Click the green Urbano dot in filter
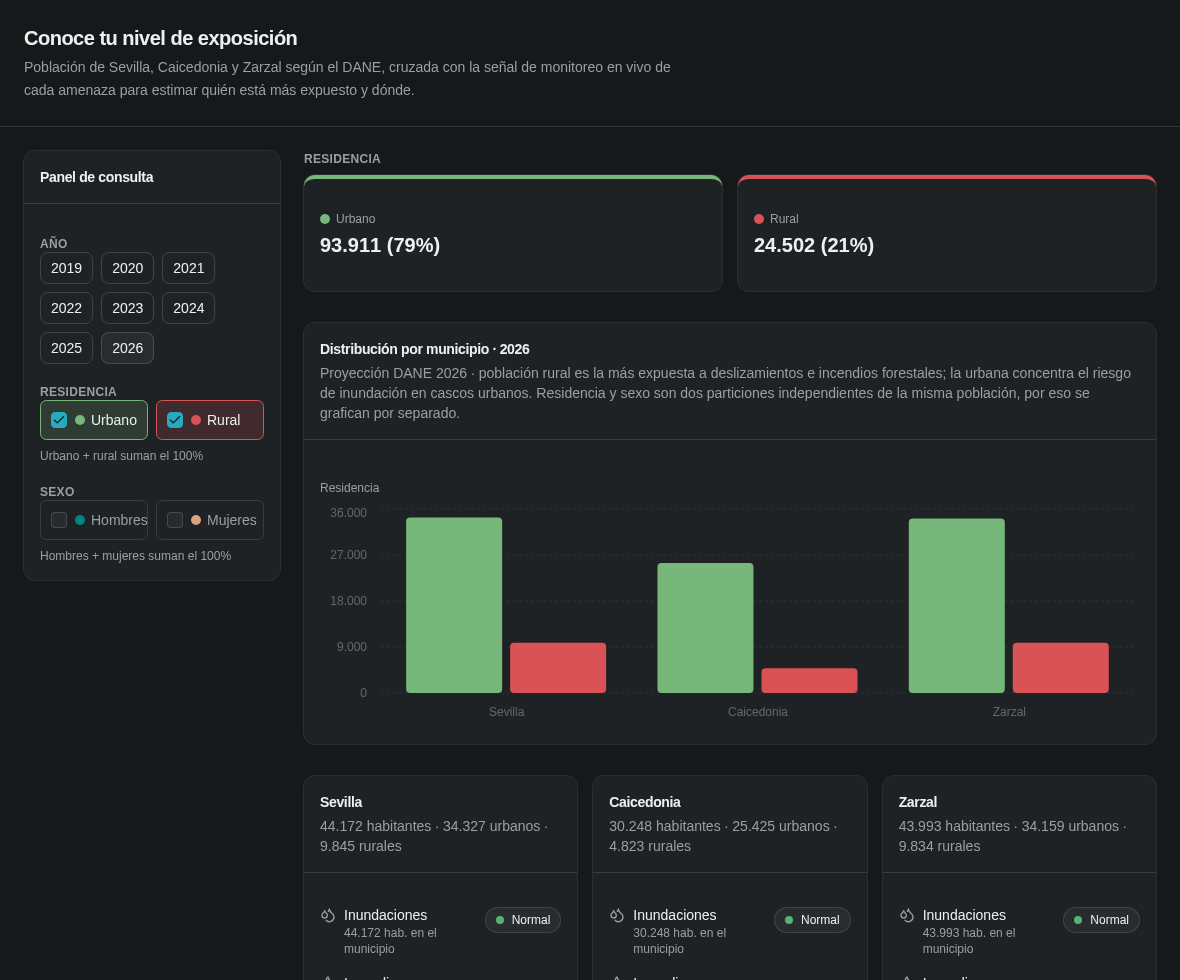 click(80, 420)
